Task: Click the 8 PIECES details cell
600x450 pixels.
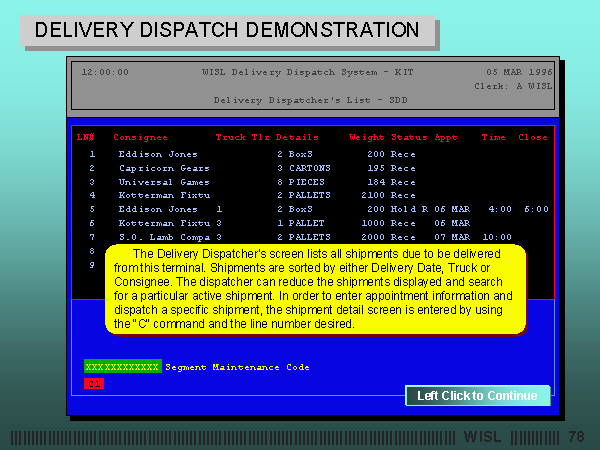Action: pyautogui.click(x=301, y=182)
